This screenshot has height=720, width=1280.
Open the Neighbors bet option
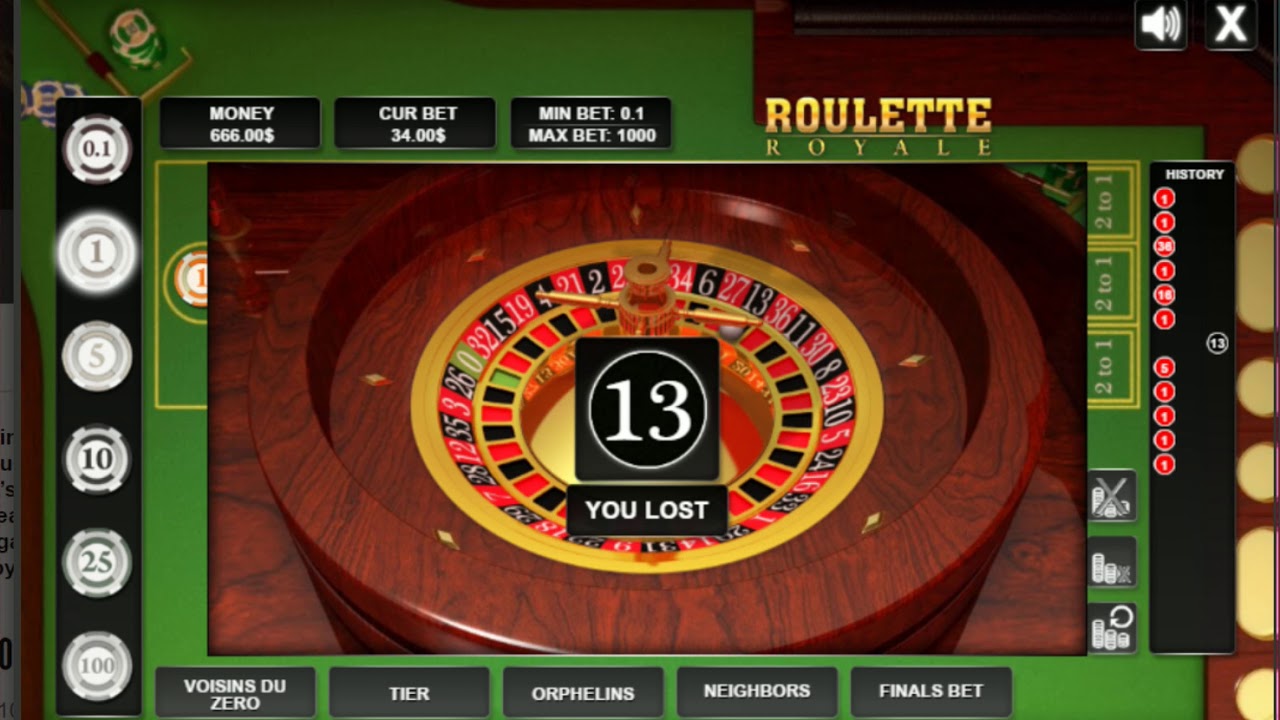pyautogui.click(x=757, y=692)
